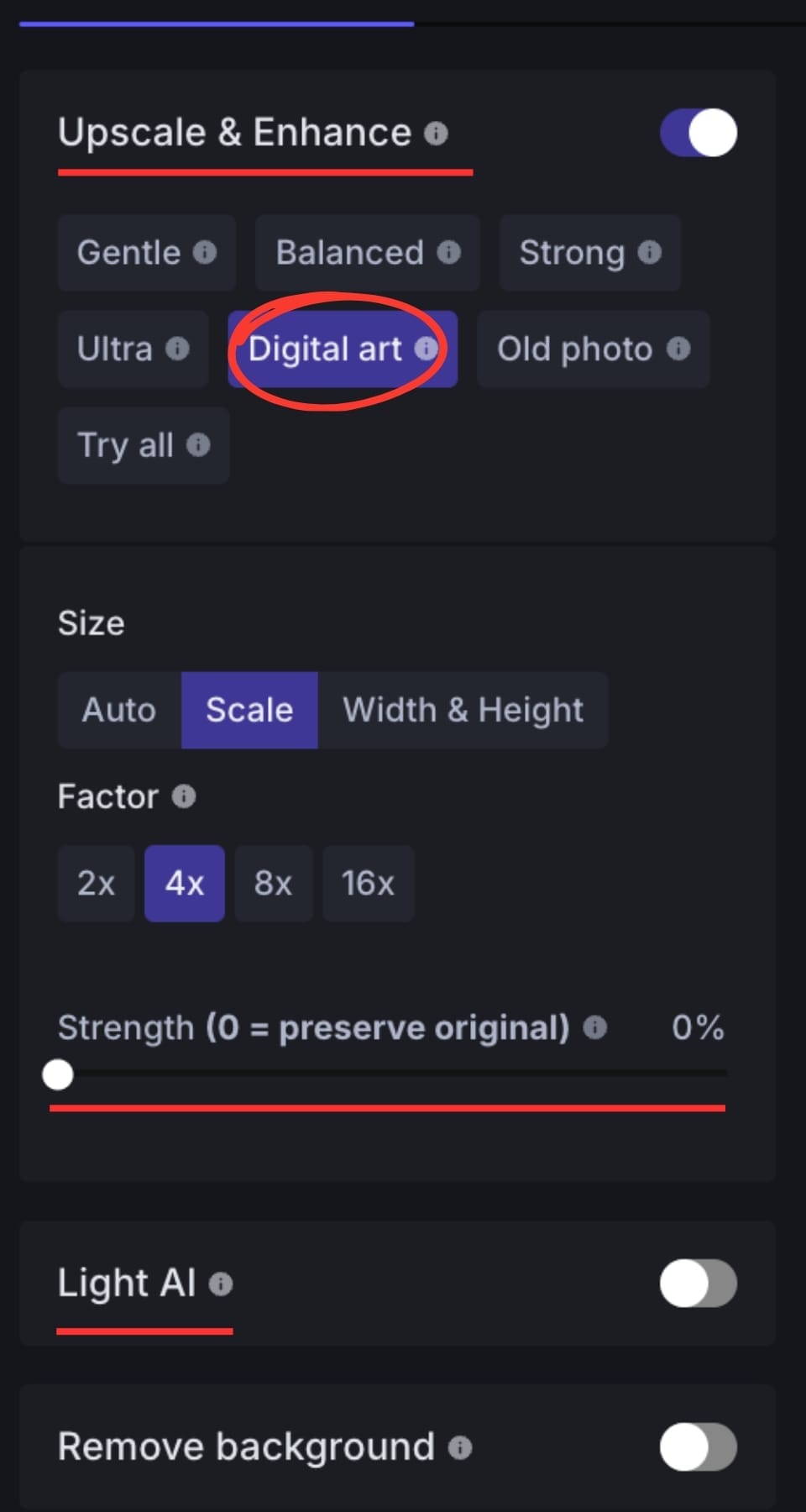
Task: Click the Balanced preset info icon
Action: point(449,252)
